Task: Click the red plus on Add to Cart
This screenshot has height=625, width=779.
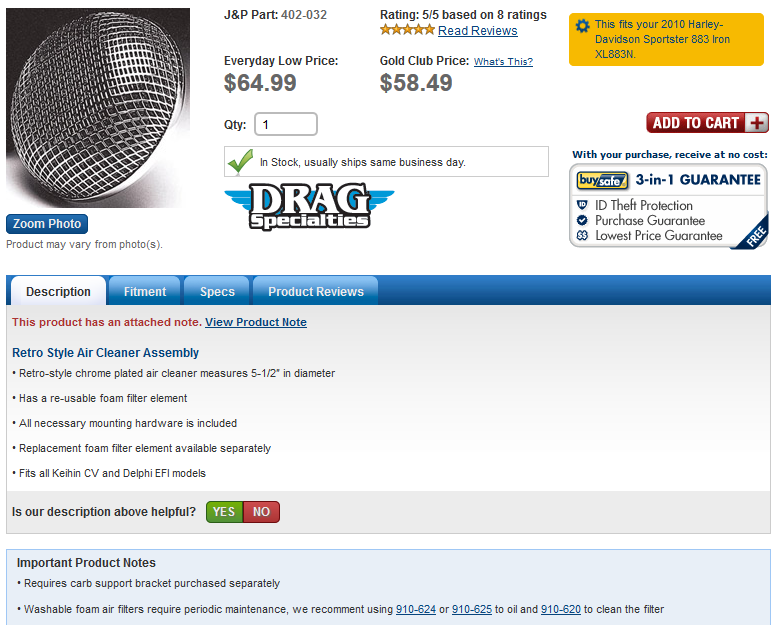Action: 756,123
